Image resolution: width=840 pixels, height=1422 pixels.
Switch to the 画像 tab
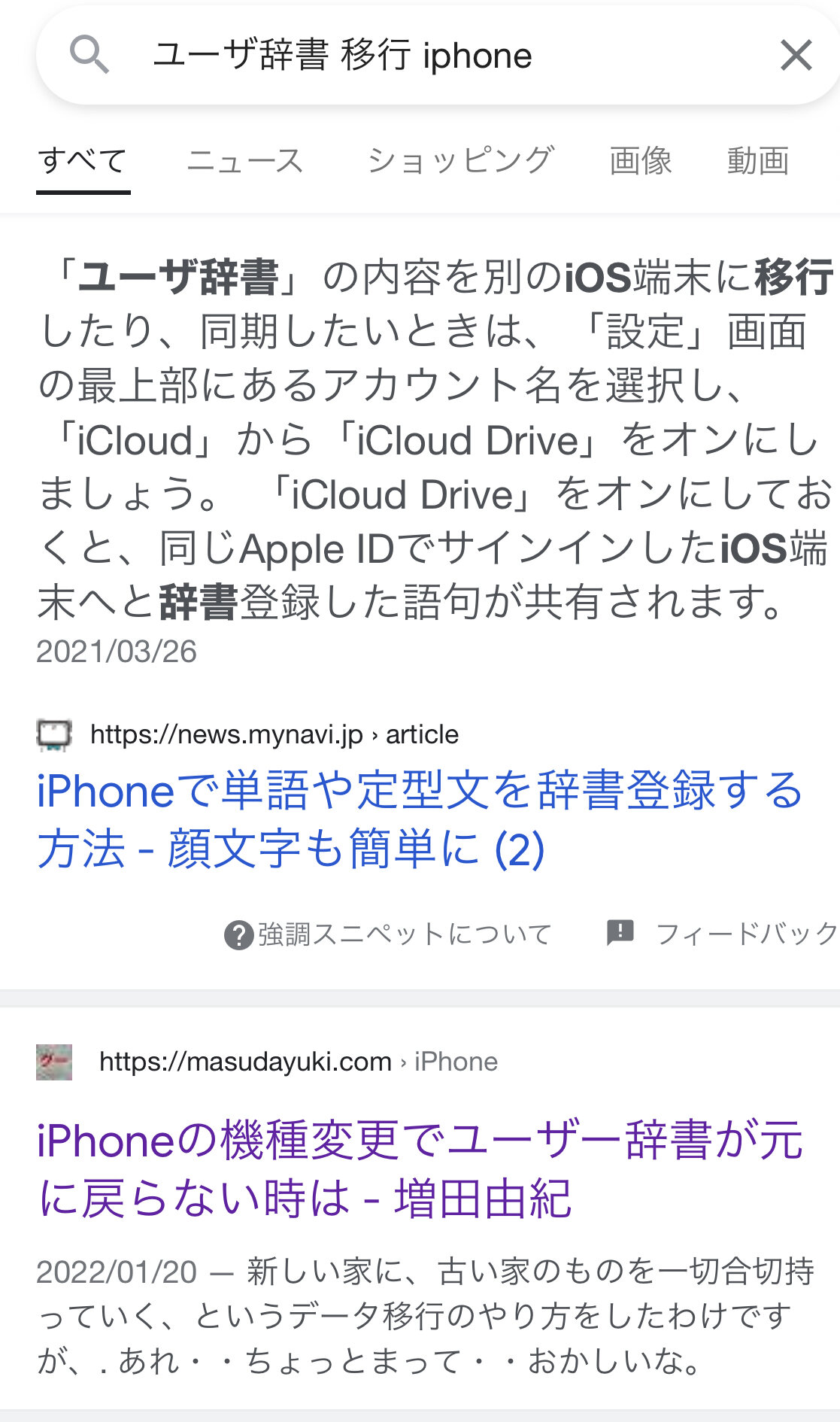point(641,160)
